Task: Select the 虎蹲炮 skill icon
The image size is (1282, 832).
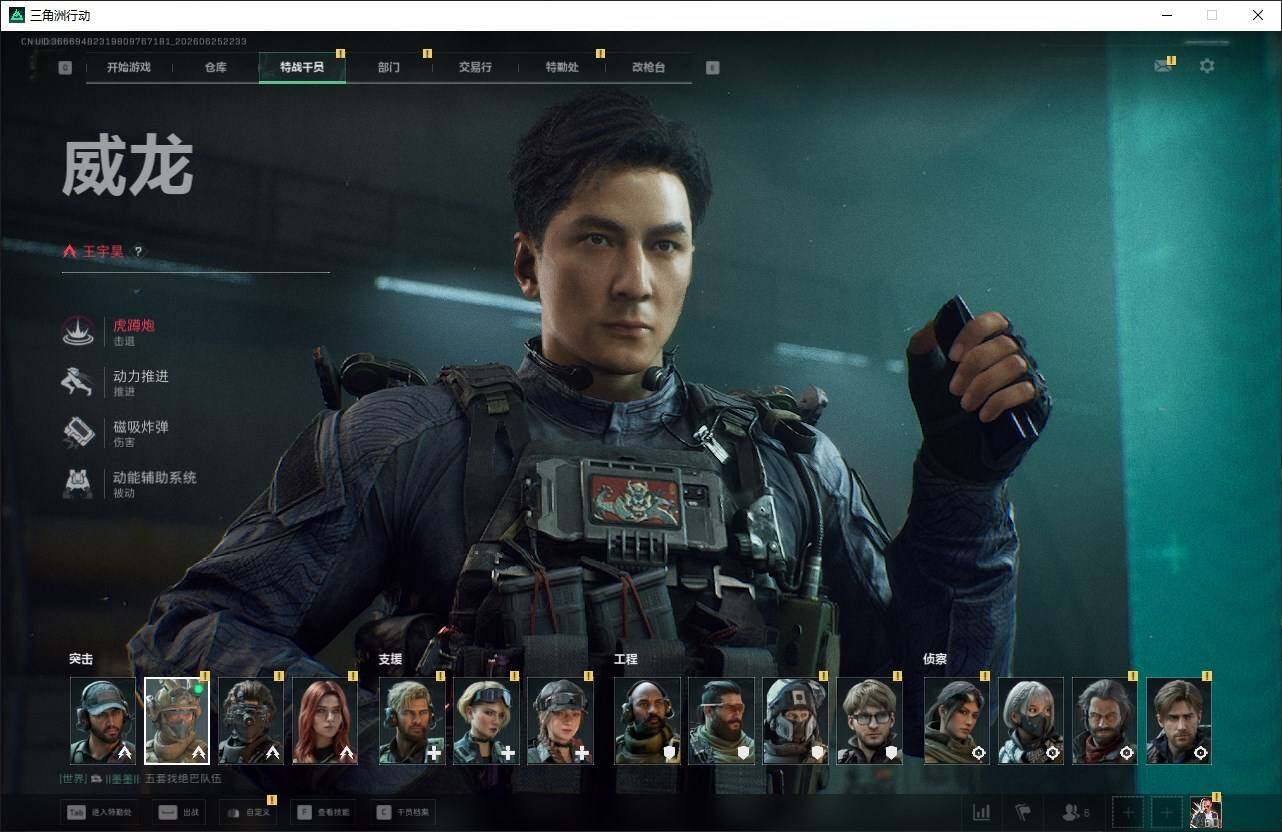Action: tap(78, 331)
